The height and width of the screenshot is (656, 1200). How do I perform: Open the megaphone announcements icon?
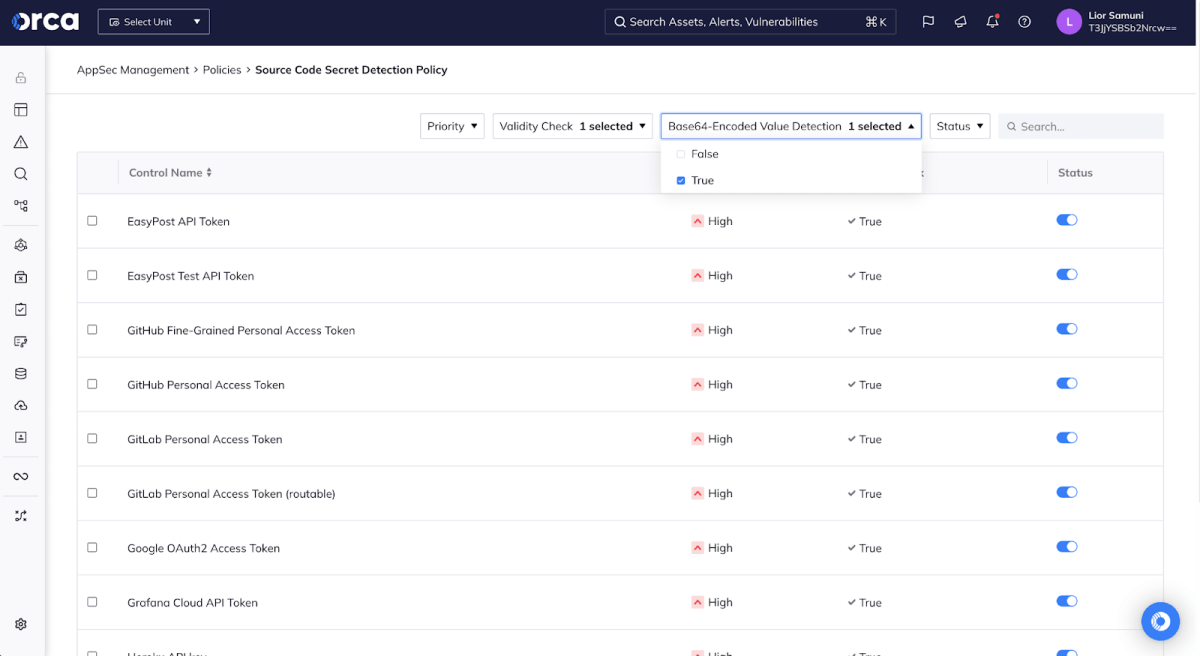[960, 22]
